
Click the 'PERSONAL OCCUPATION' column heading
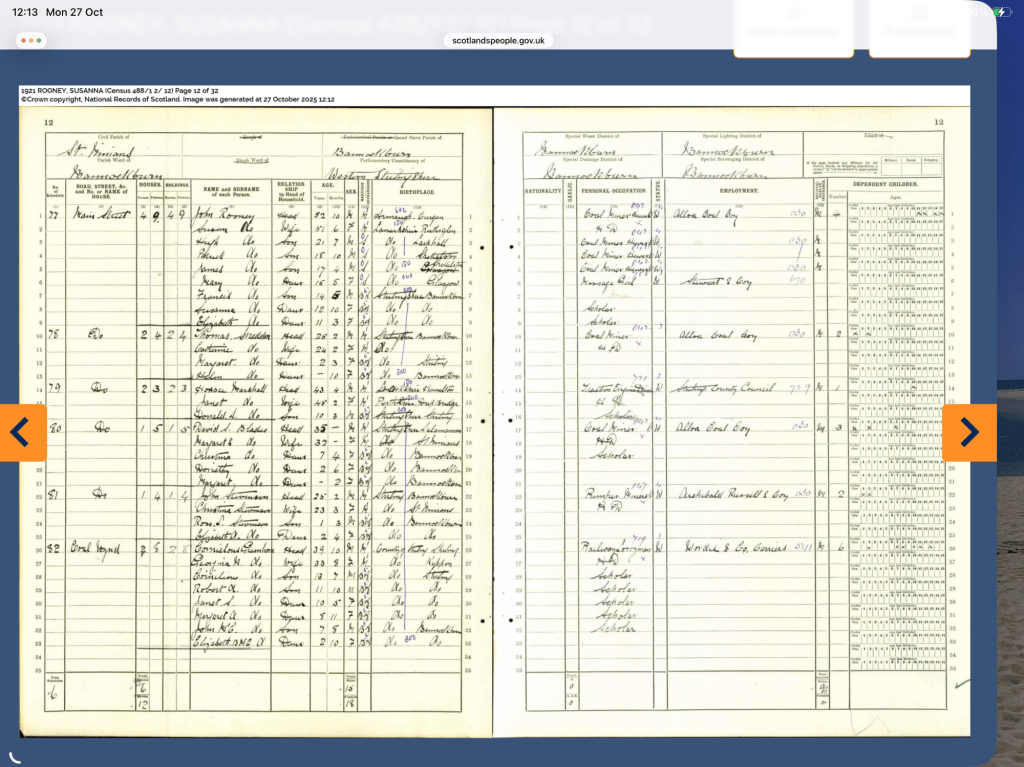click(610, 190)
